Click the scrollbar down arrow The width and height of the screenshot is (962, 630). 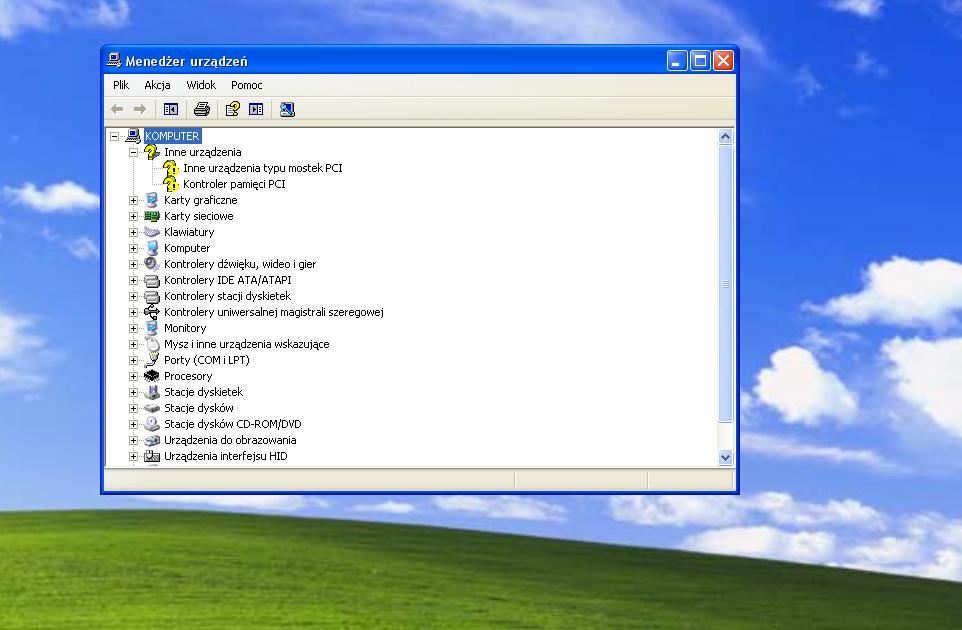coord(725,457)
